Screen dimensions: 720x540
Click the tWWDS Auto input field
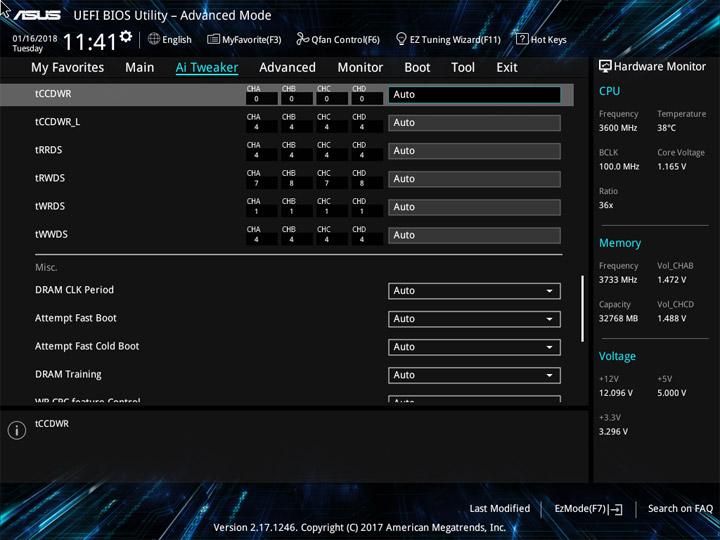pyautogui.click(x=474, y=235)
